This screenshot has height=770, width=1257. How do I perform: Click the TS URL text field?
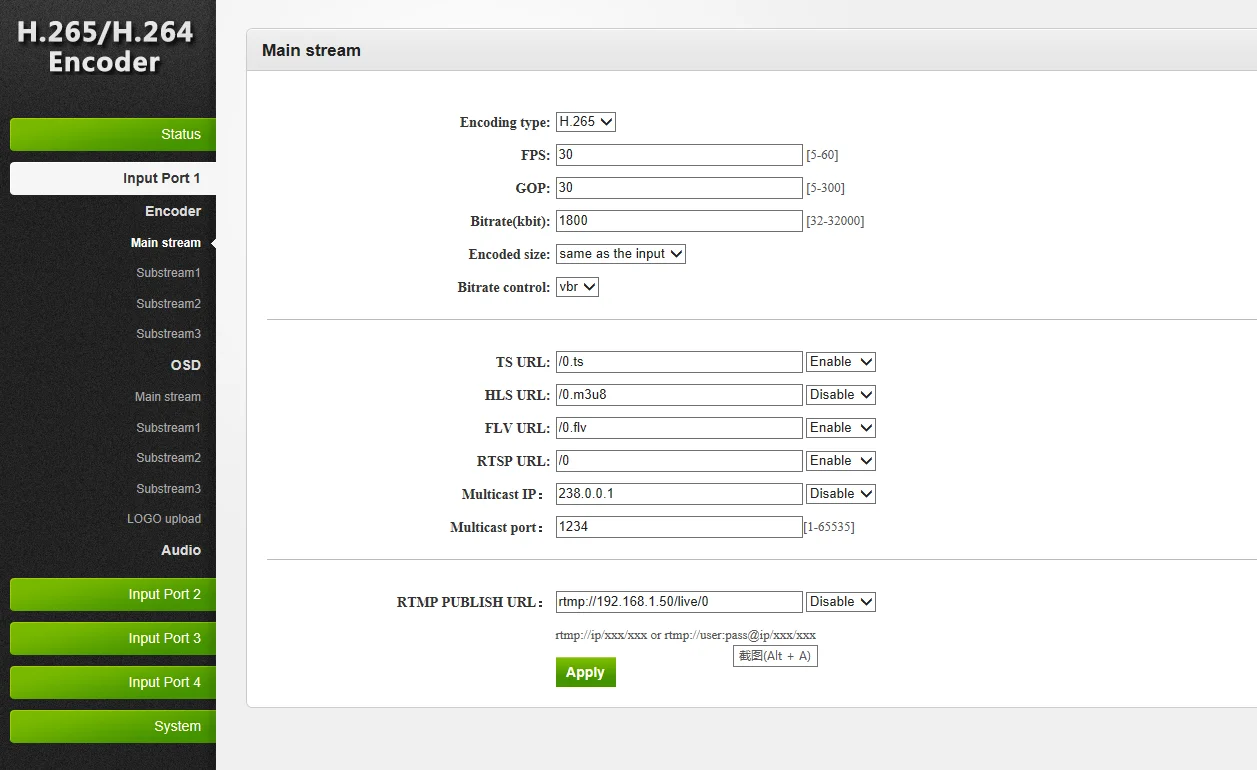point(679,362)
